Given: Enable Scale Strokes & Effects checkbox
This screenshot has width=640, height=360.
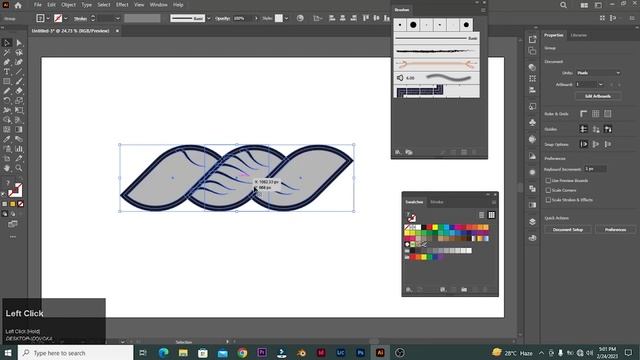Looking at the screenshot, I should (x=548, y=200).
